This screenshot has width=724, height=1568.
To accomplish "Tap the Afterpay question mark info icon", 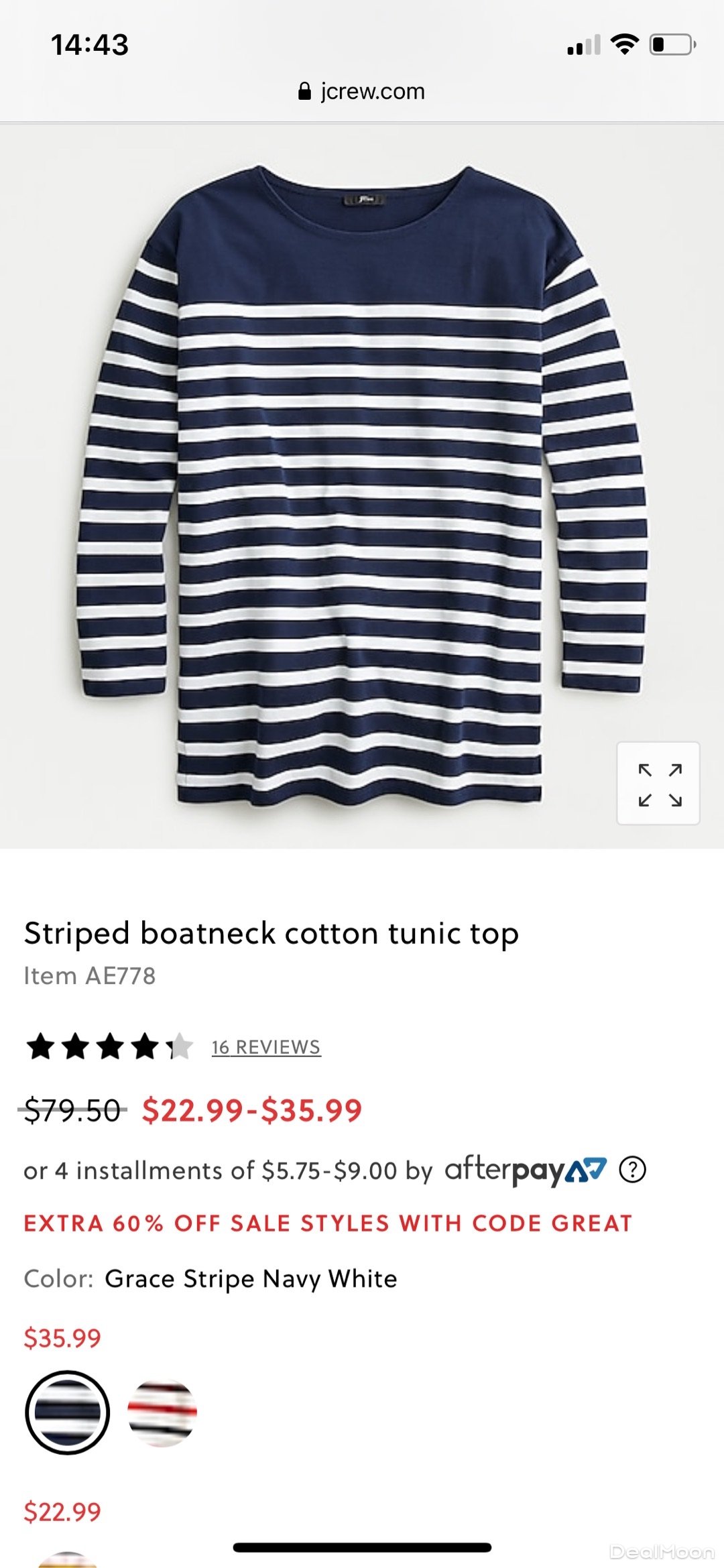I will pyautogui.click(x=632, y=1170).
